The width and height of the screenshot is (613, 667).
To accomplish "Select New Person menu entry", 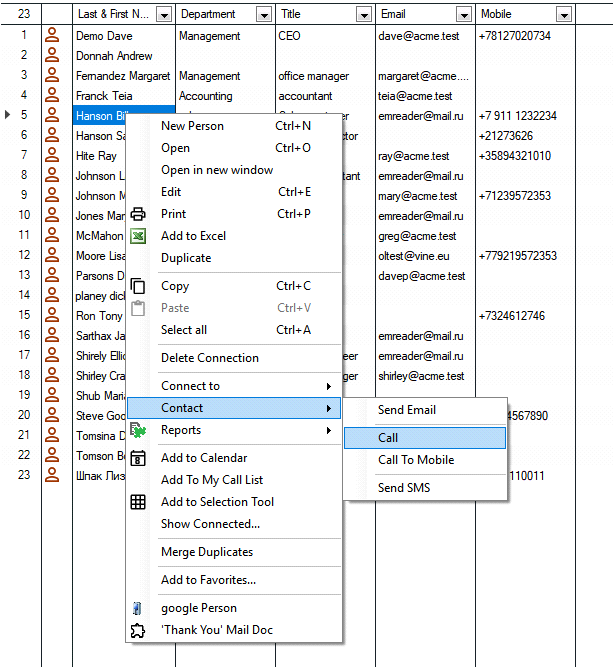I will coord(234,126).
